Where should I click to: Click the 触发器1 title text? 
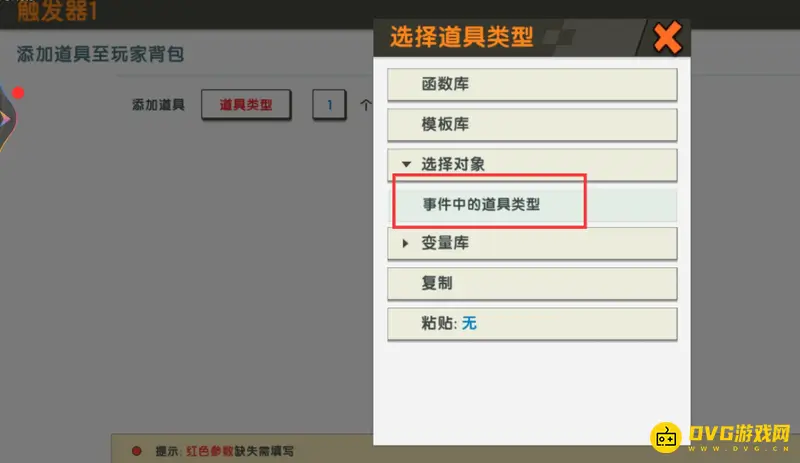pos(57,11)
